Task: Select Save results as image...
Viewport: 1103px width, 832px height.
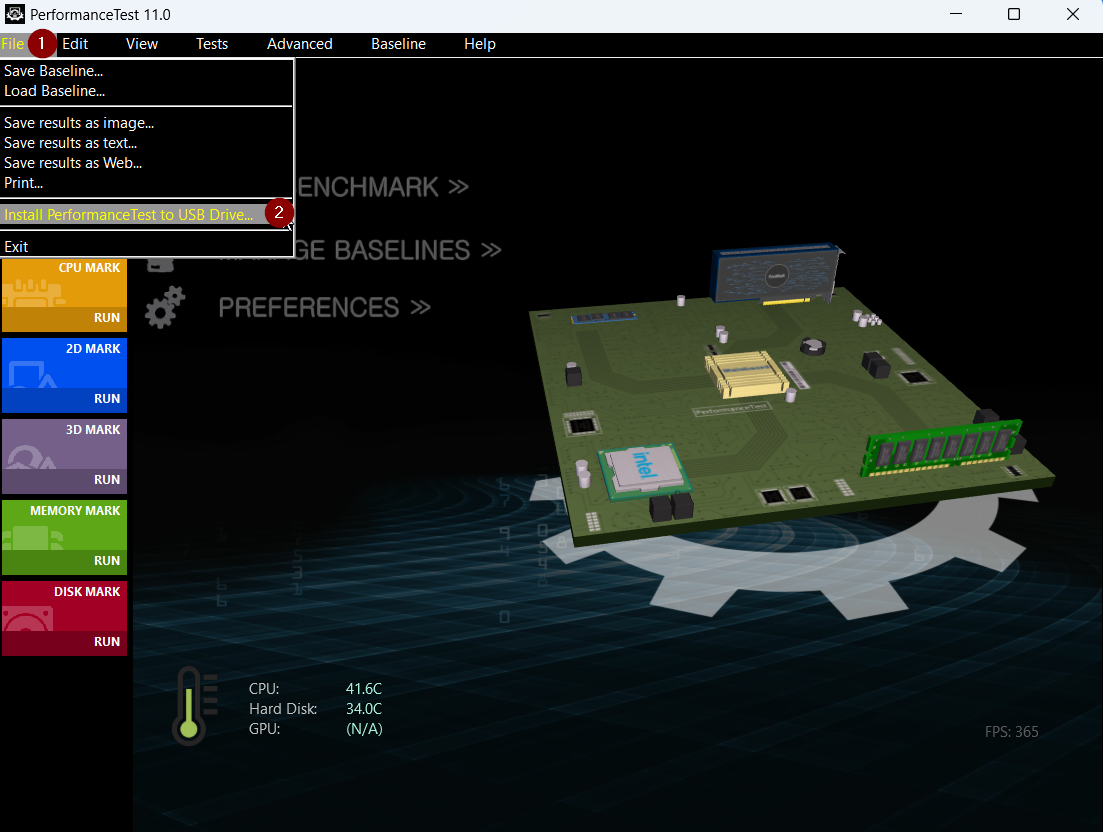Action: tap(146, 123)
